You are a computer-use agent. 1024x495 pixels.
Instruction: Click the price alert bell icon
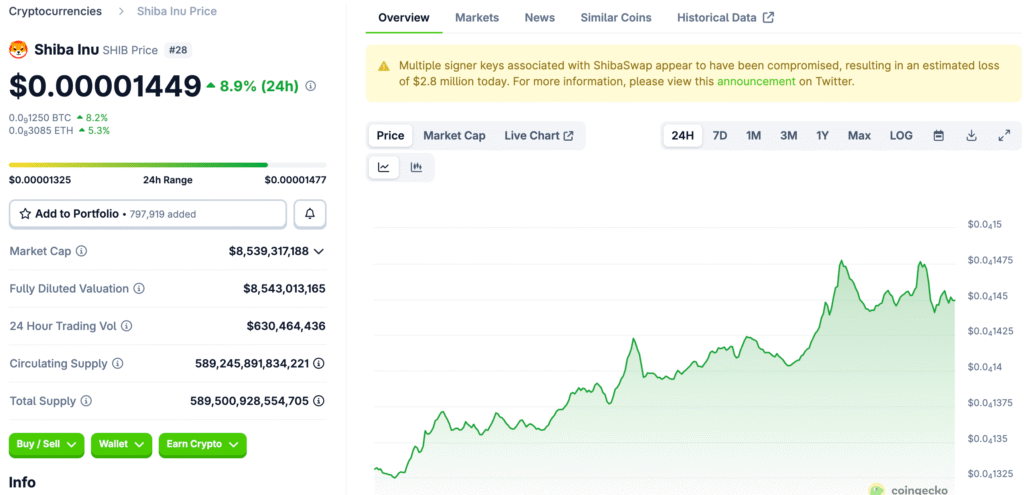(310, 214)
